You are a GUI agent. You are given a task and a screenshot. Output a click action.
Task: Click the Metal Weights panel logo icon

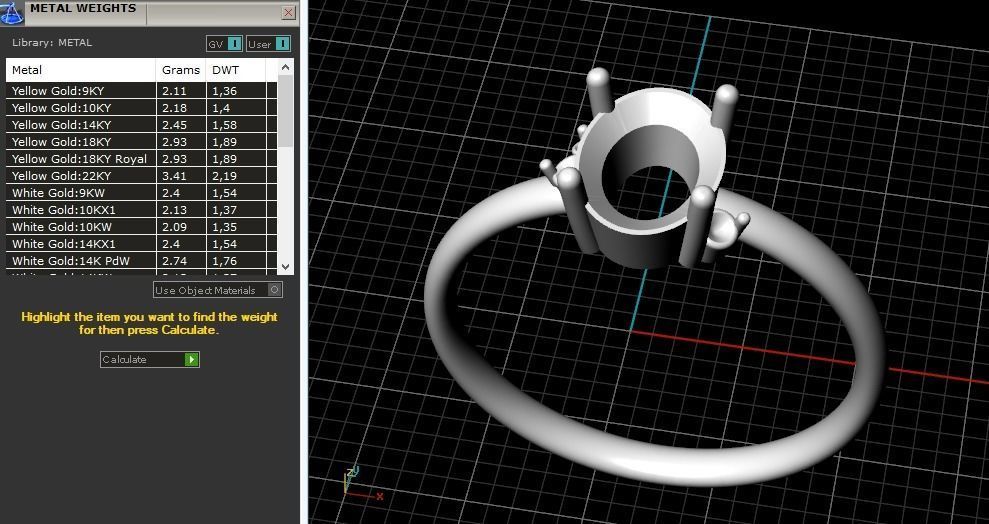[12, 13]
